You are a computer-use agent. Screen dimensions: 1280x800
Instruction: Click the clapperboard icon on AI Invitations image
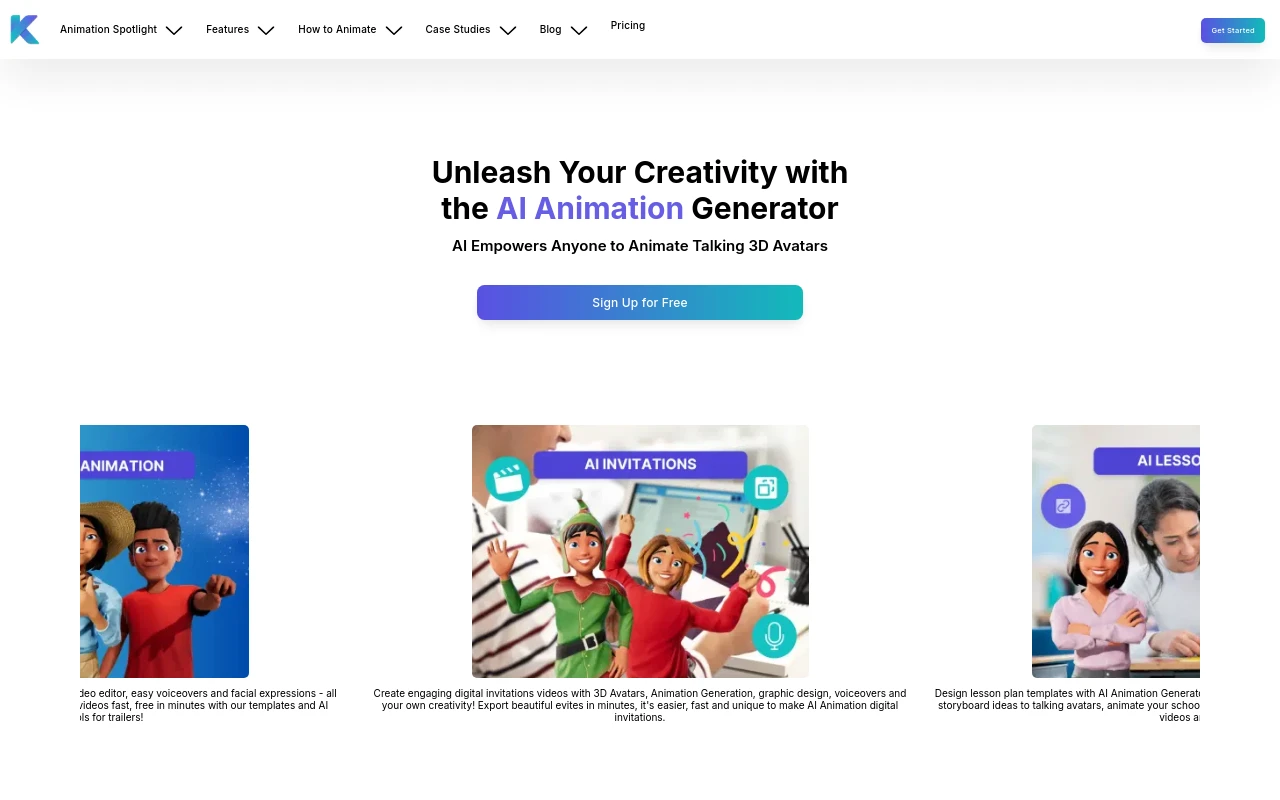coord(508,479)
